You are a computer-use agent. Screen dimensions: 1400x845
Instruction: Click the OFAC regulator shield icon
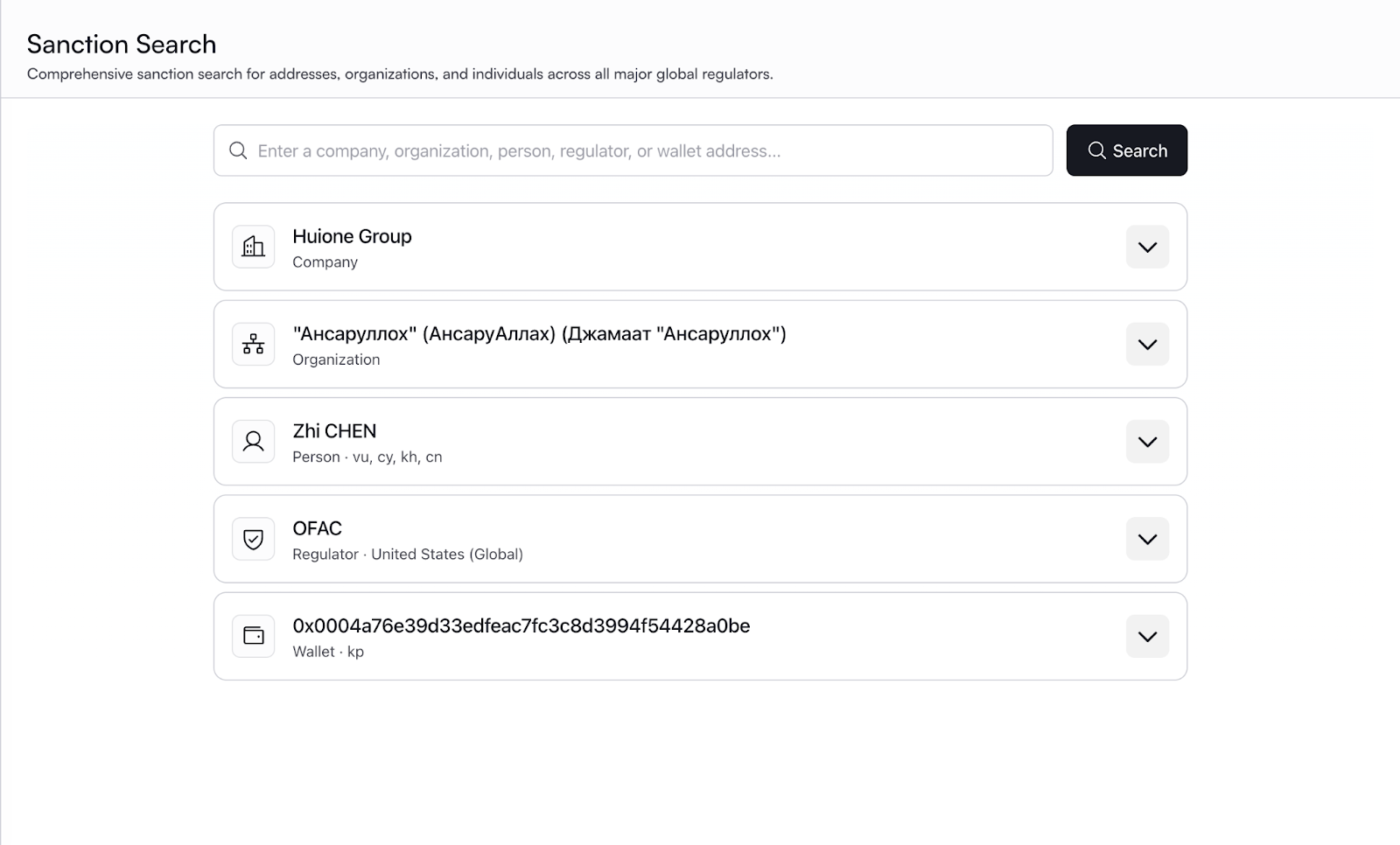point(254,539)
